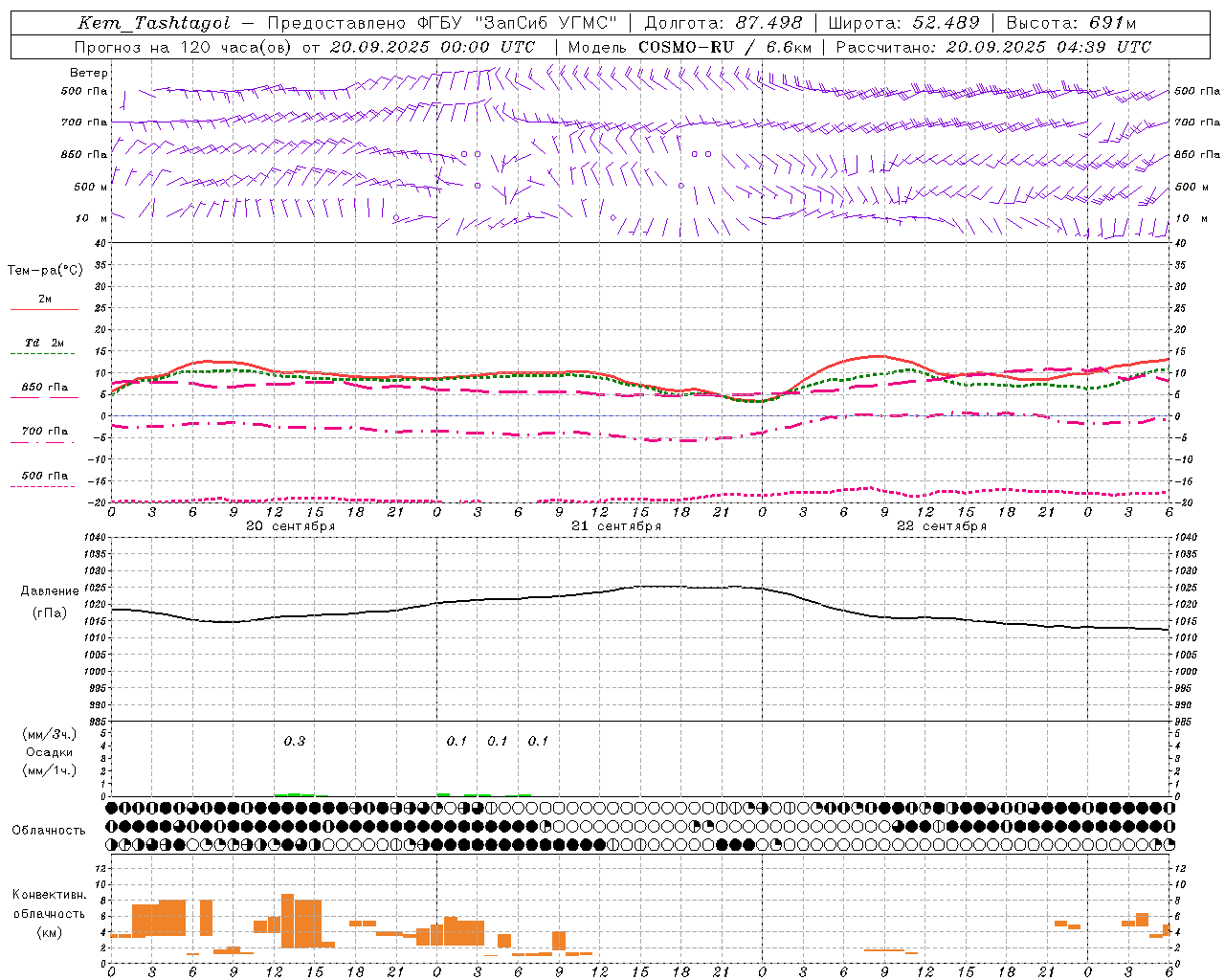Click the 'Конвективн.' convective cloud label

(50, 895)
